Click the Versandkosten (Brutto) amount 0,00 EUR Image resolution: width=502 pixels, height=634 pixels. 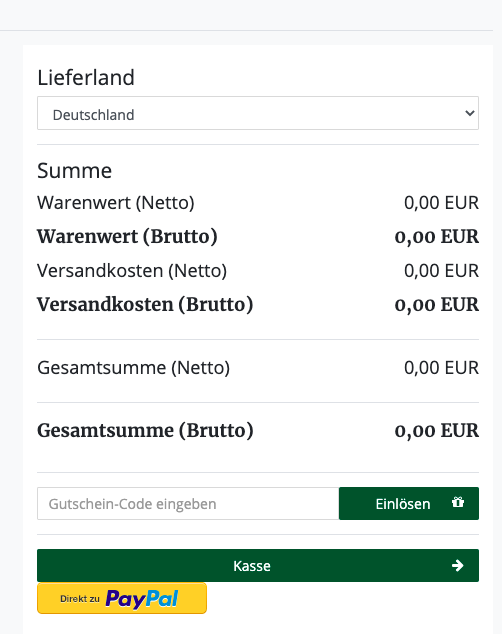(437, 305)
